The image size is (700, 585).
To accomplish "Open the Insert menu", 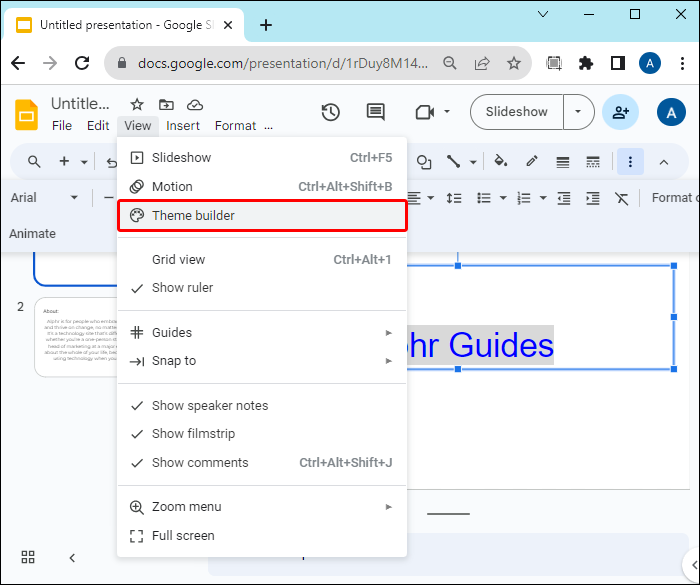I will (183, 126).
